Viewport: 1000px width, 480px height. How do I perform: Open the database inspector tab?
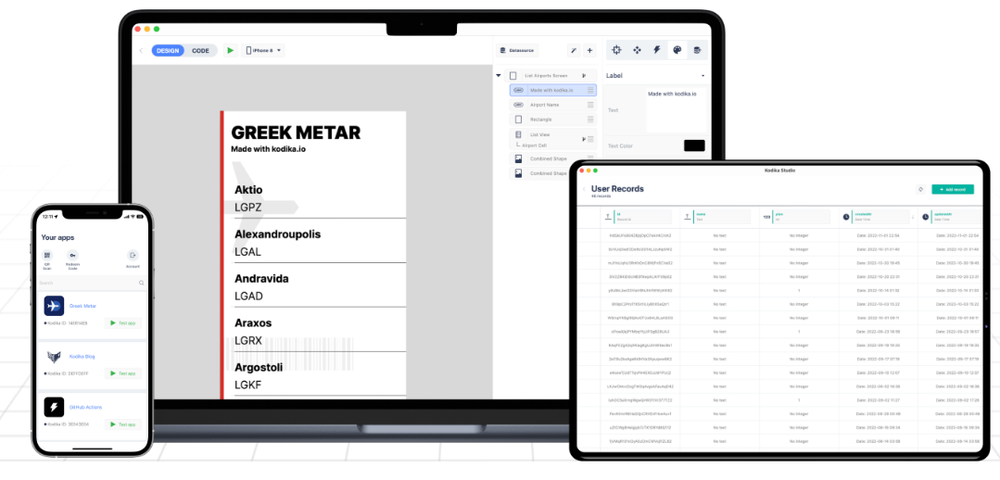click(x=697, y=50)
